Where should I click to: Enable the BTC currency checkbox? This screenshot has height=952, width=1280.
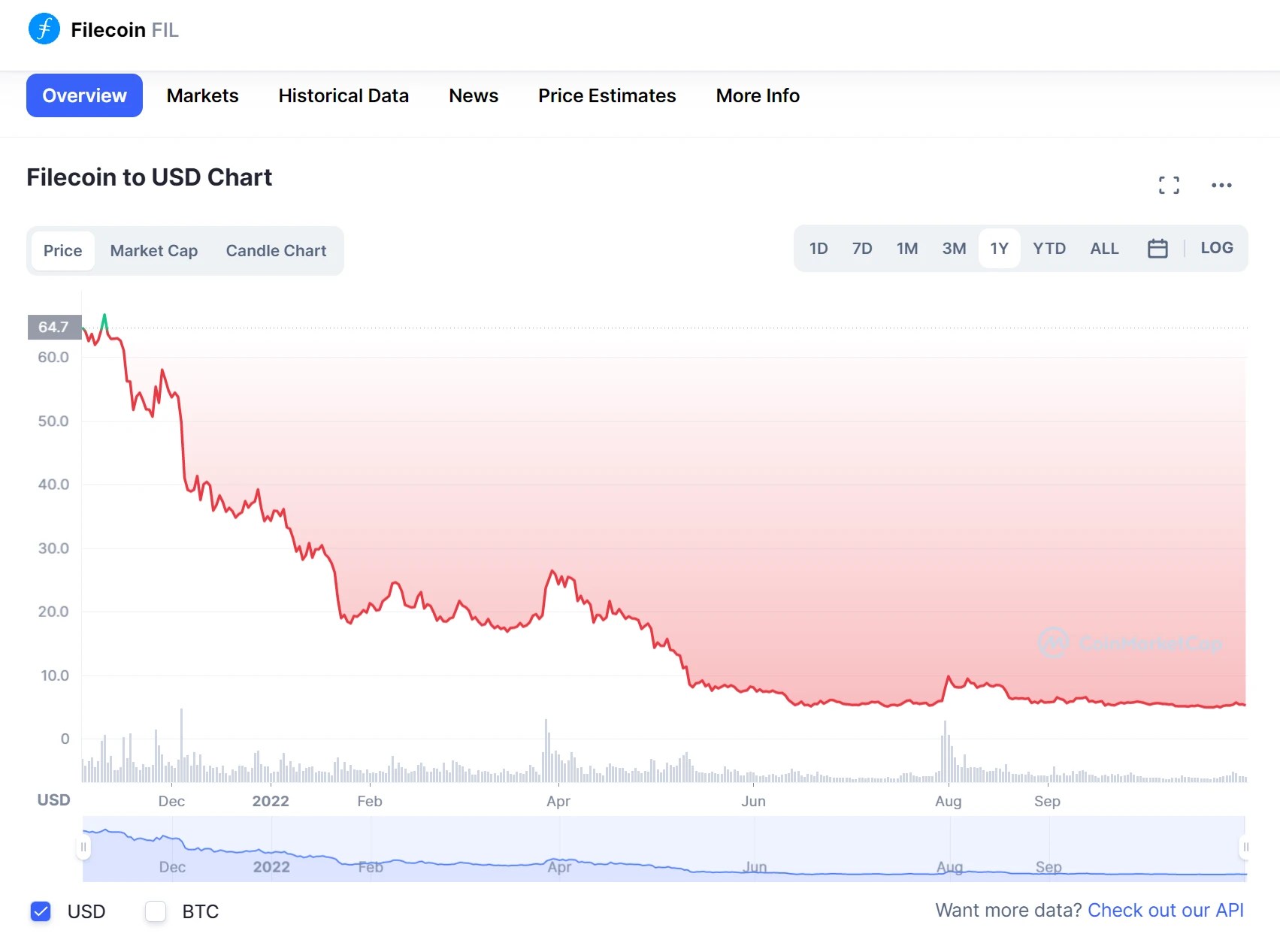click(156, 911)
